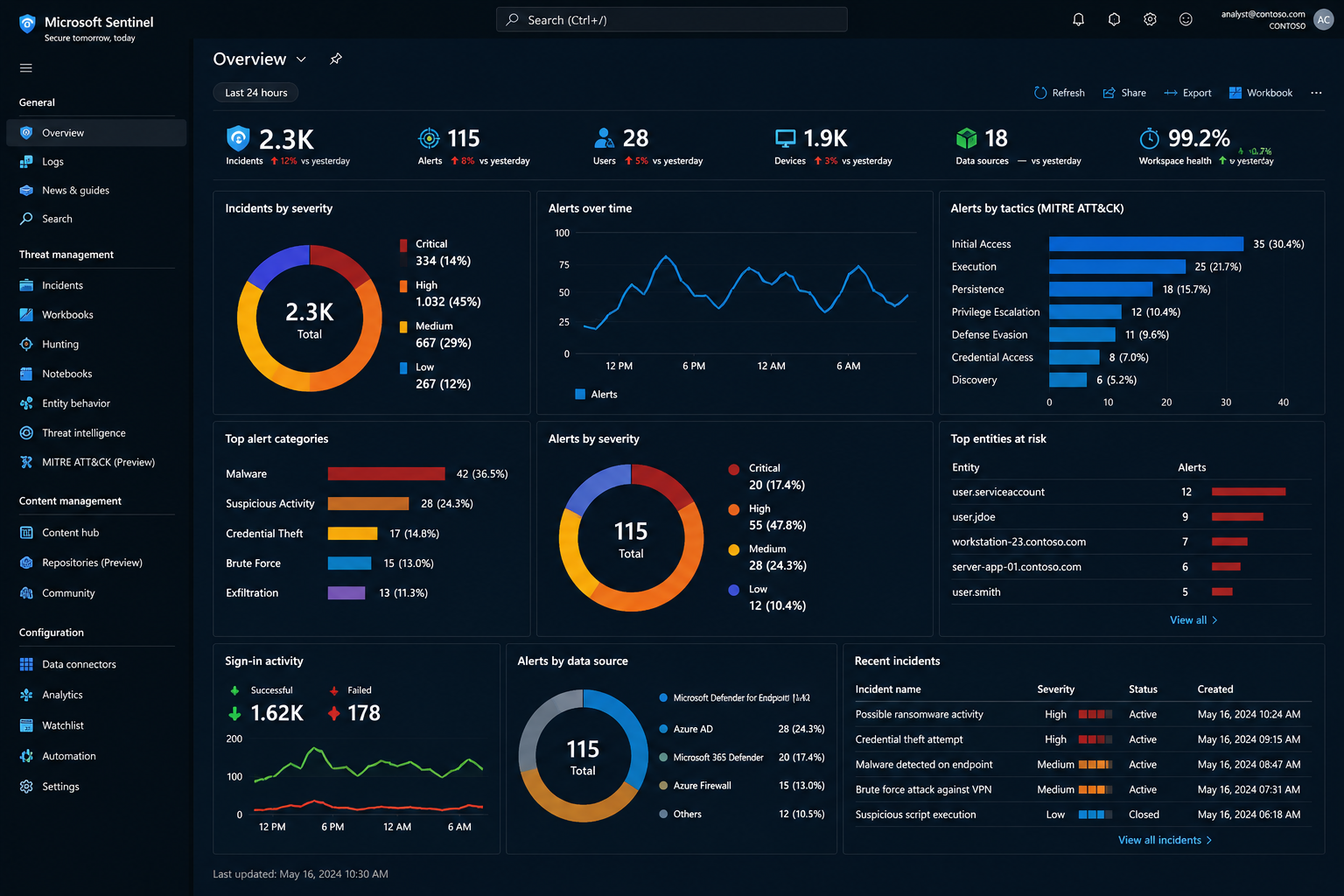The height and width of the screenshot is (896, 1344).
Task: Select user.serviceaccount entity row
Action: pyautogui.click(x=1131, y=493)
